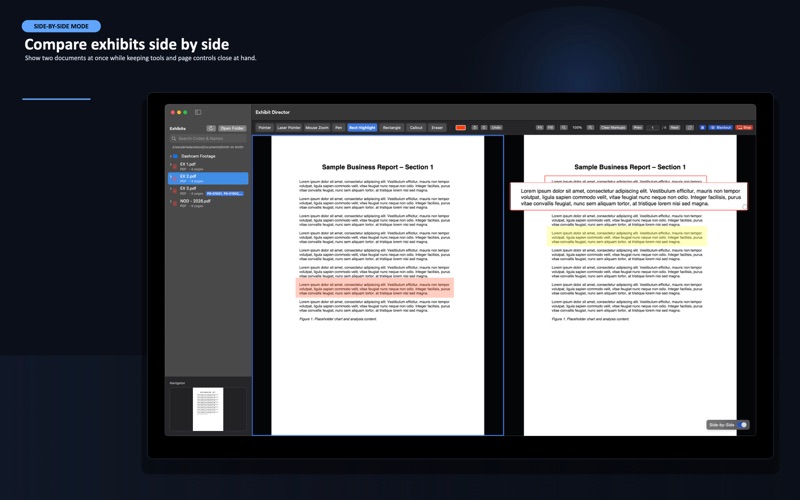Image resolution: width=800 pixels, height=500 pixels.
Task: Click the Dashcam Footage folder icon
Action: pyautogui.click(x=176, y=156)
